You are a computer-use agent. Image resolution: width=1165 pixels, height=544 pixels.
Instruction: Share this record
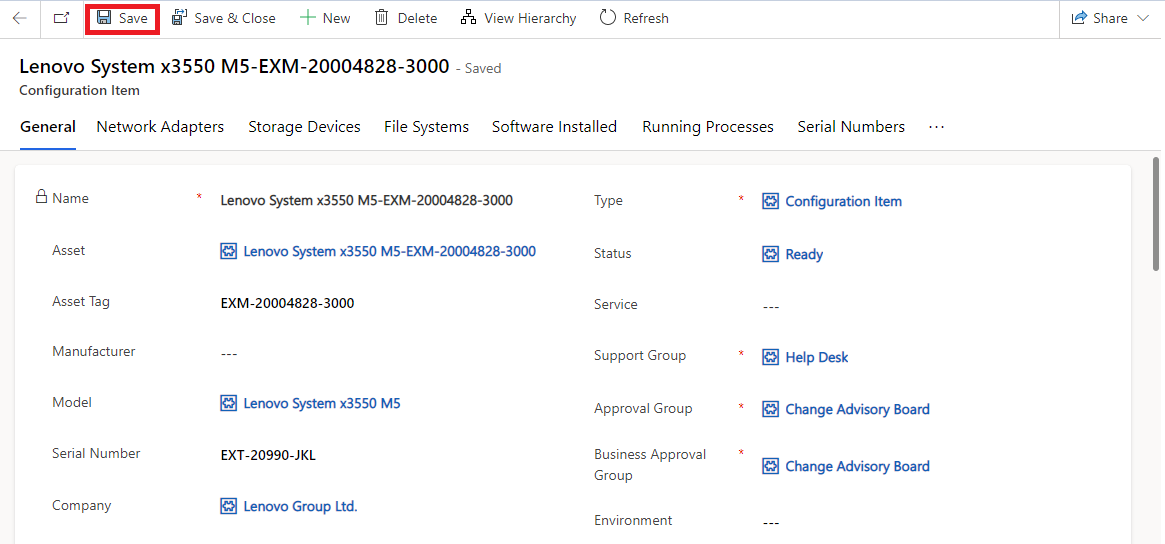(1100, 19)
